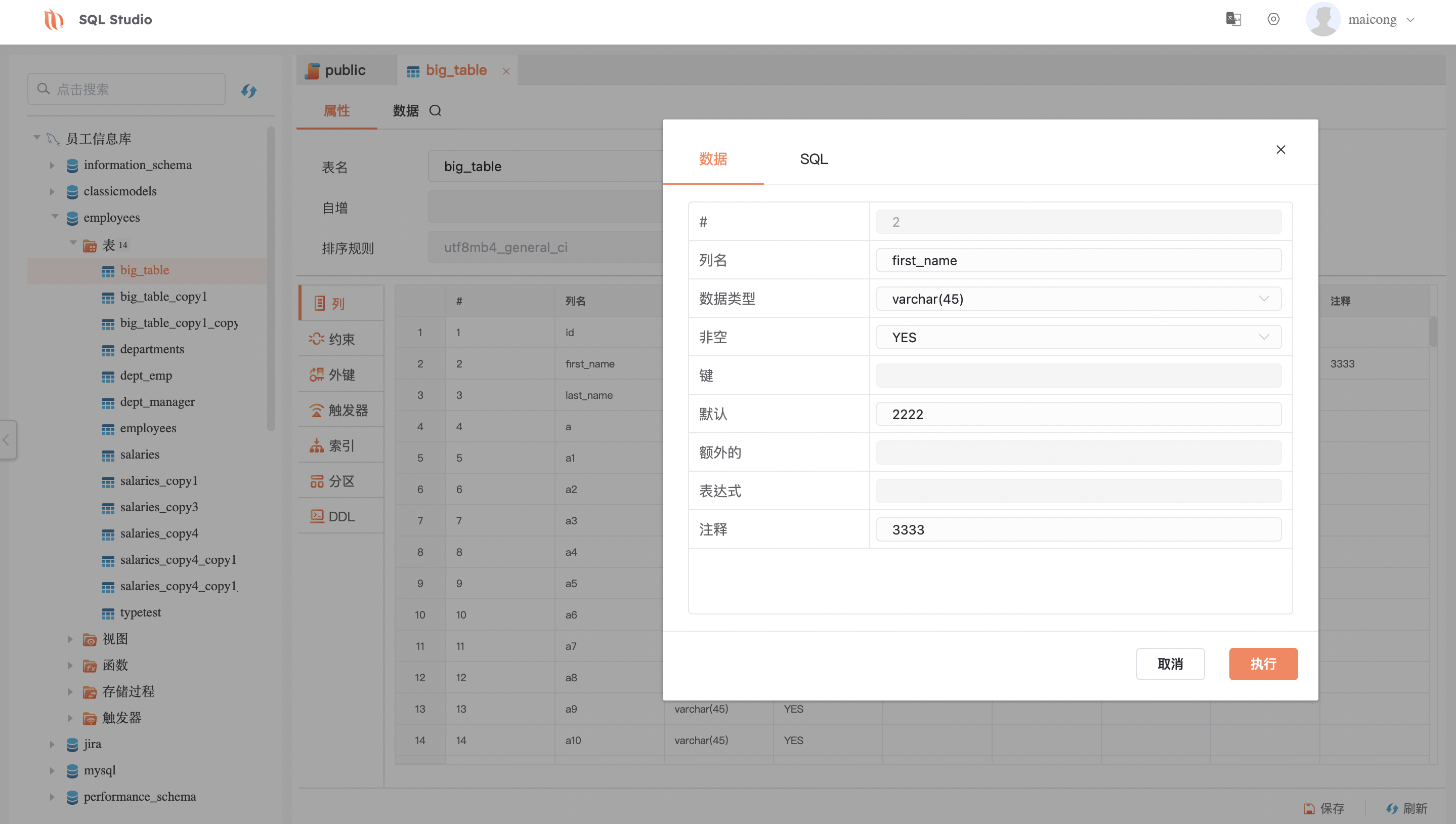The width and height of the screenshot is (1456, 824).
Task: Open the settings target icon in header
Action: (x=1273, y=19)
